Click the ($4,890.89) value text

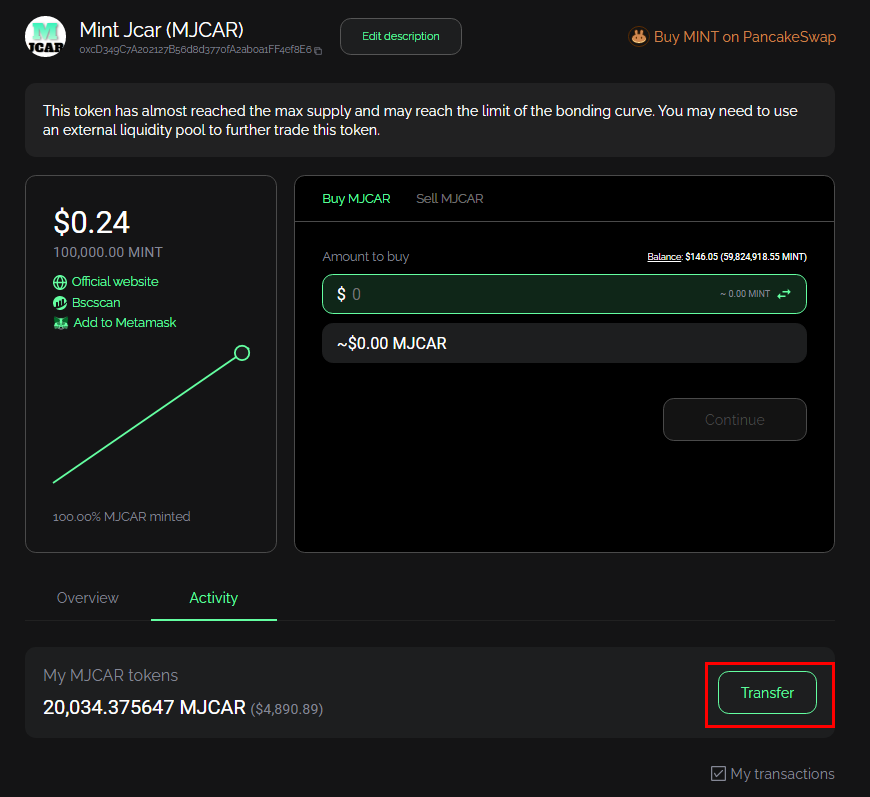(x=287, y=709)
